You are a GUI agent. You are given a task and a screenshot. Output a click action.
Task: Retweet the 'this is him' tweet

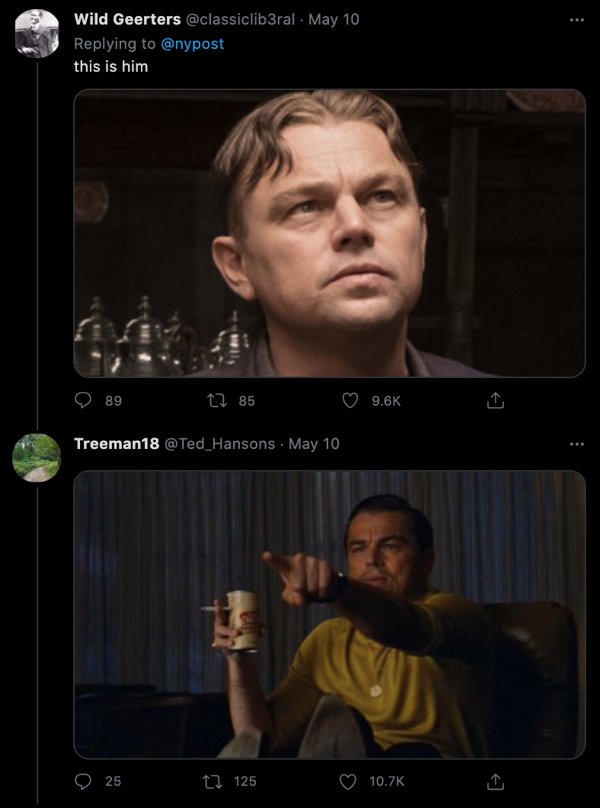click(x=216, y=400)
